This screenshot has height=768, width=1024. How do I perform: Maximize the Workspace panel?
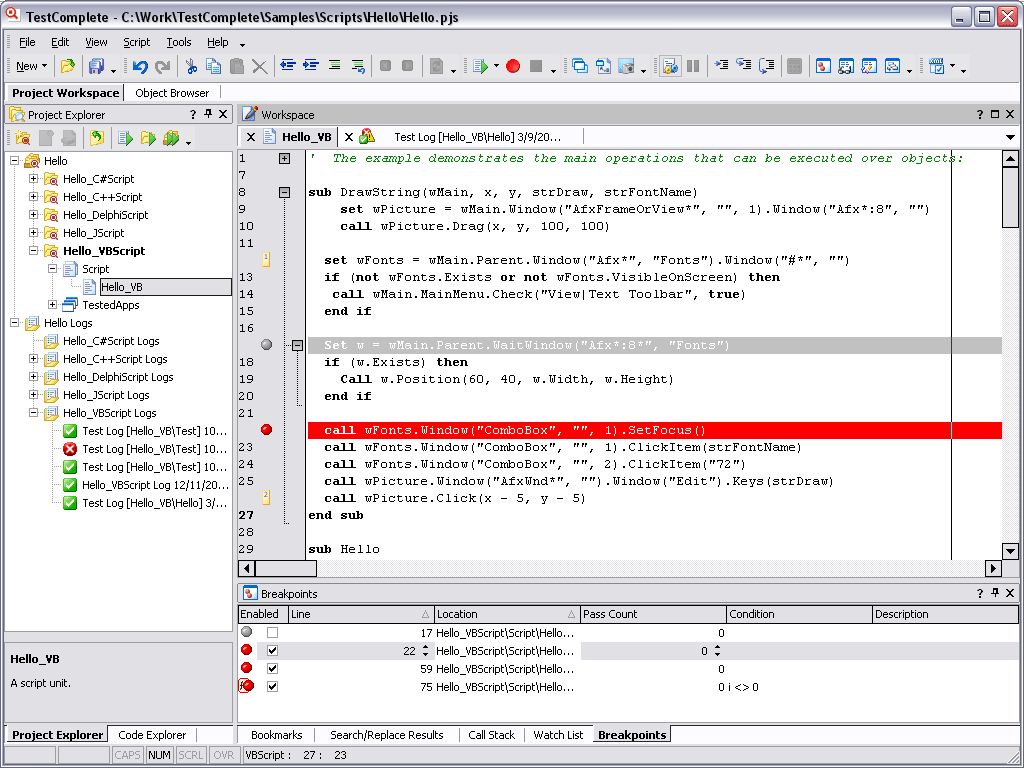995,114
